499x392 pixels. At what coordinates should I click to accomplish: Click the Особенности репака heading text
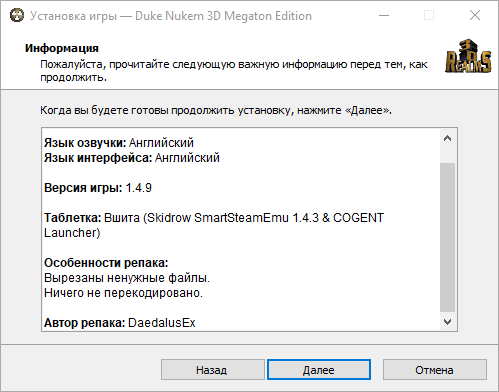coord(106,263)
